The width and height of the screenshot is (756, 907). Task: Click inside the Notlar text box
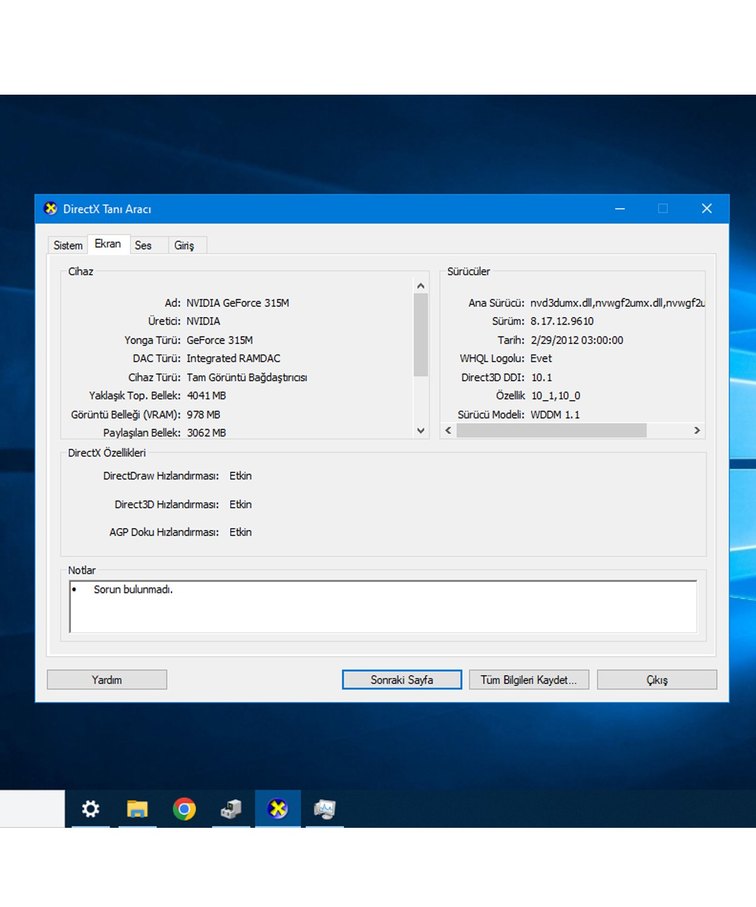pos(383,607)
